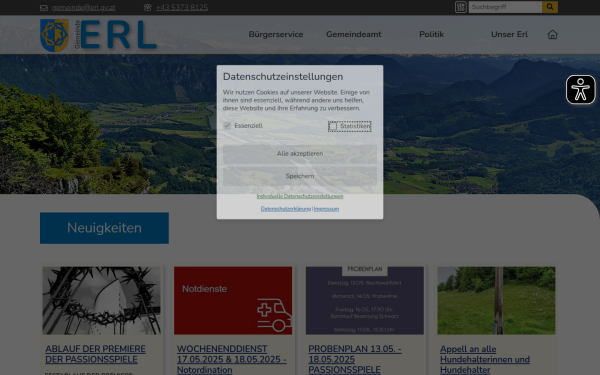Open the Probenplan thumbnail image
The width and height of the screenshot is (600, 375).
coord(365,300)
